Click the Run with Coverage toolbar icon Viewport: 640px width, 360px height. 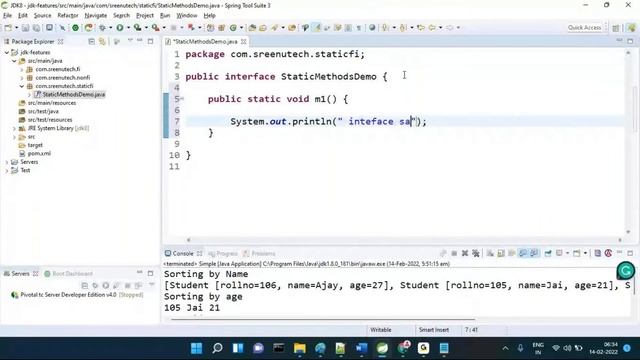point(138,28)
